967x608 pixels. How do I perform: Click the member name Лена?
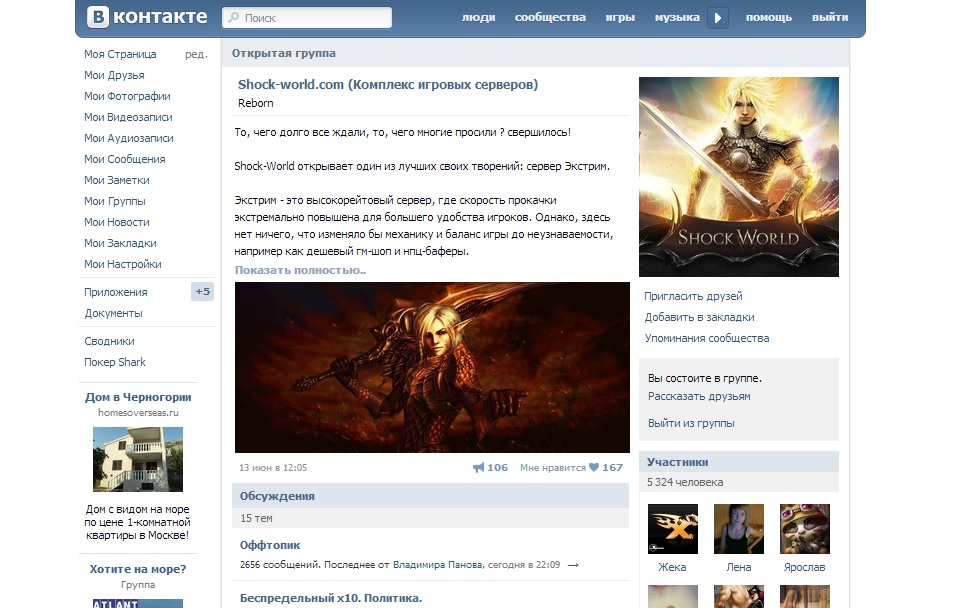[x=739, y=567]
